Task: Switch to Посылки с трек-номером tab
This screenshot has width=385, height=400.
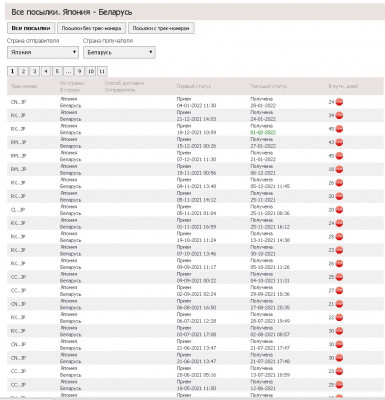Action: pos(161,28)
